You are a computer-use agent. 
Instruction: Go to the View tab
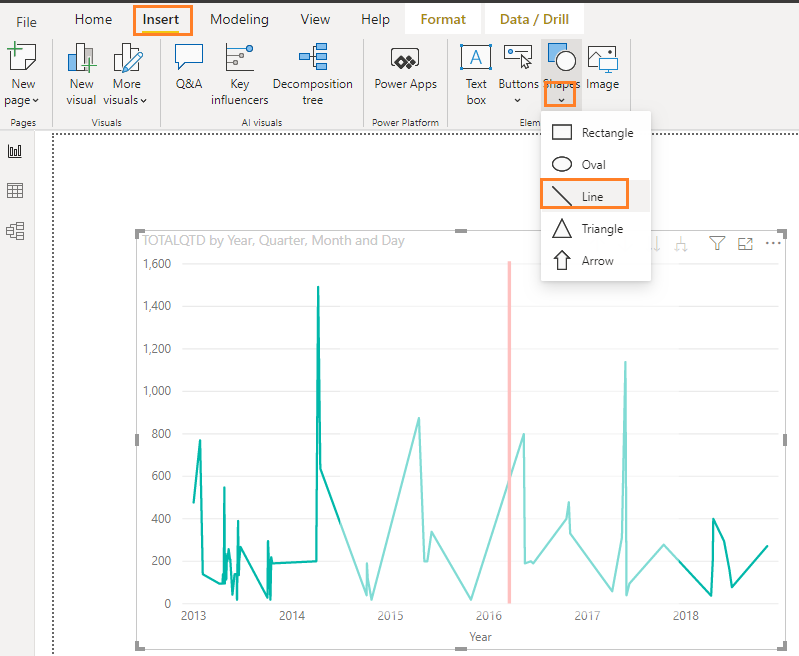(x=315, y=19)
